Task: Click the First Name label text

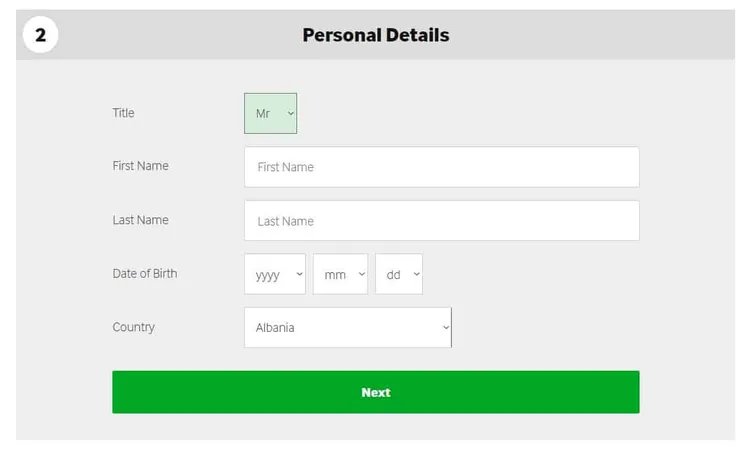Action: tap(140, 166)
